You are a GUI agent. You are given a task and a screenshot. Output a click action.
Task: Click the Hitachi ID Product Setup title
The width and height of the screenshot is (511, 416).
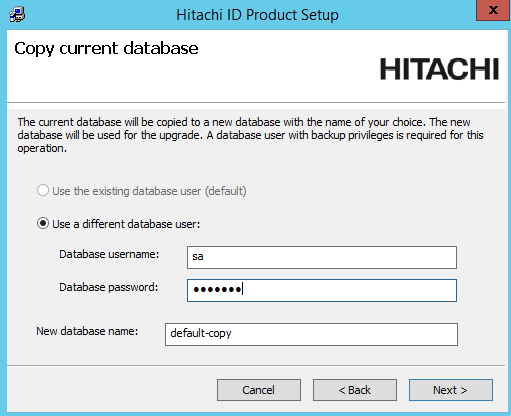[x=257, y=15]
